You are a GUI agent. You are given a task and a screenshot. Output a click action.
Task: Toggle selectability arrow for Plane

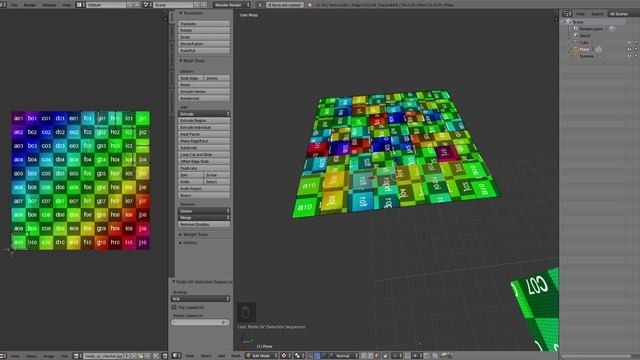(636, 49)
